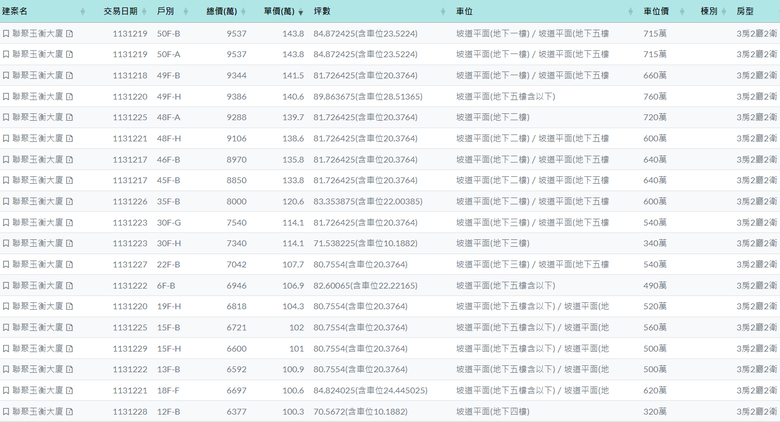Click document icon beside 22F-B building name
This screenshot has height=422, width=780.
click(70, 265)
